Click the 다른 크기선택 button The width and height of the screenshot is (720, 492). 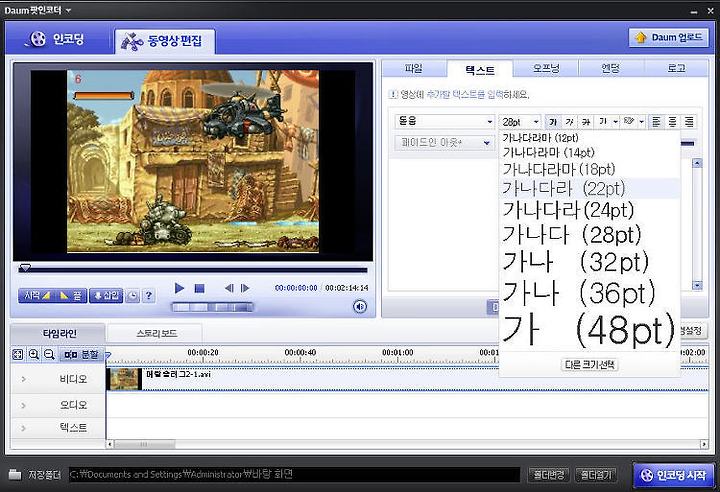(x=590, y=365)
